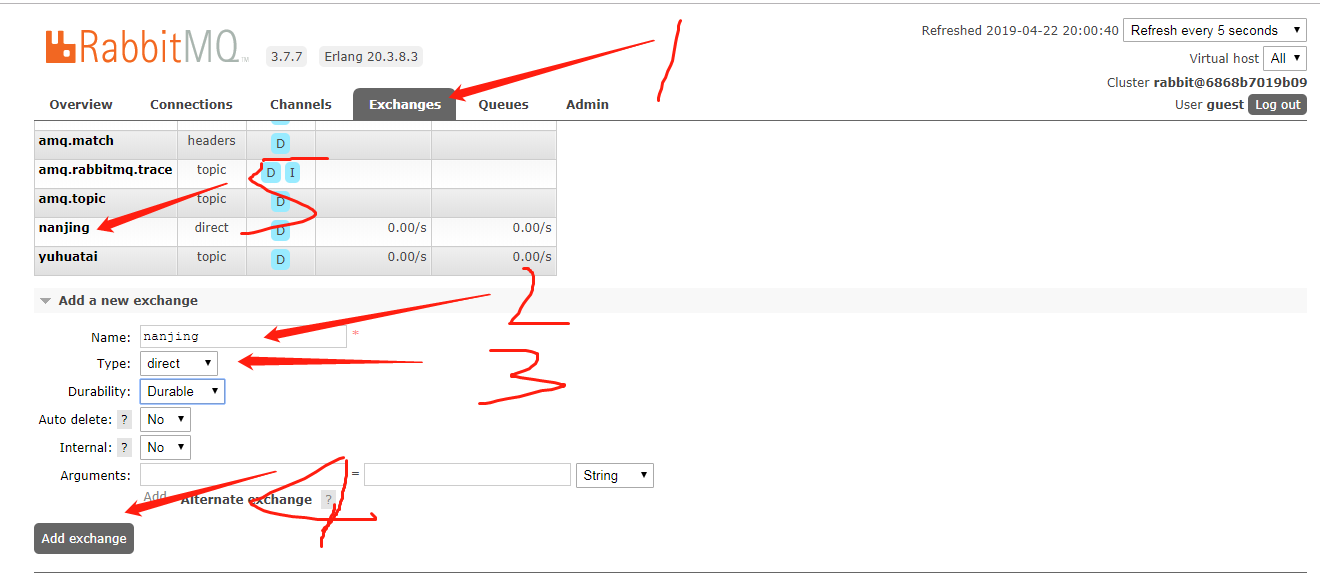Image resolution: width=1320 pixels, height=578 pixels.
Task: Open the Refresh every 5 seconds dropdown
Action: (x=1215, y=30)
